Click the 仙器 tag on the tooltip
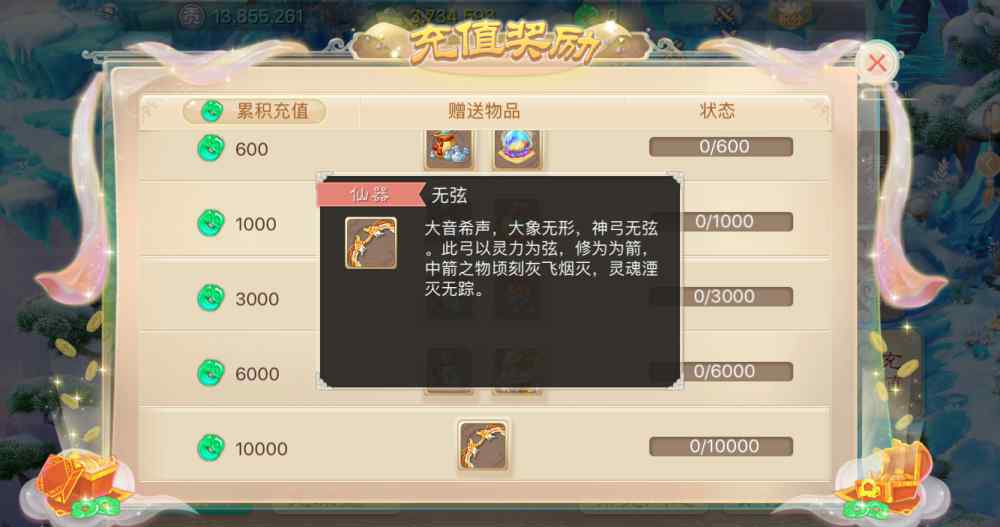Screen dimensions: 1000x527 (371, 195)
